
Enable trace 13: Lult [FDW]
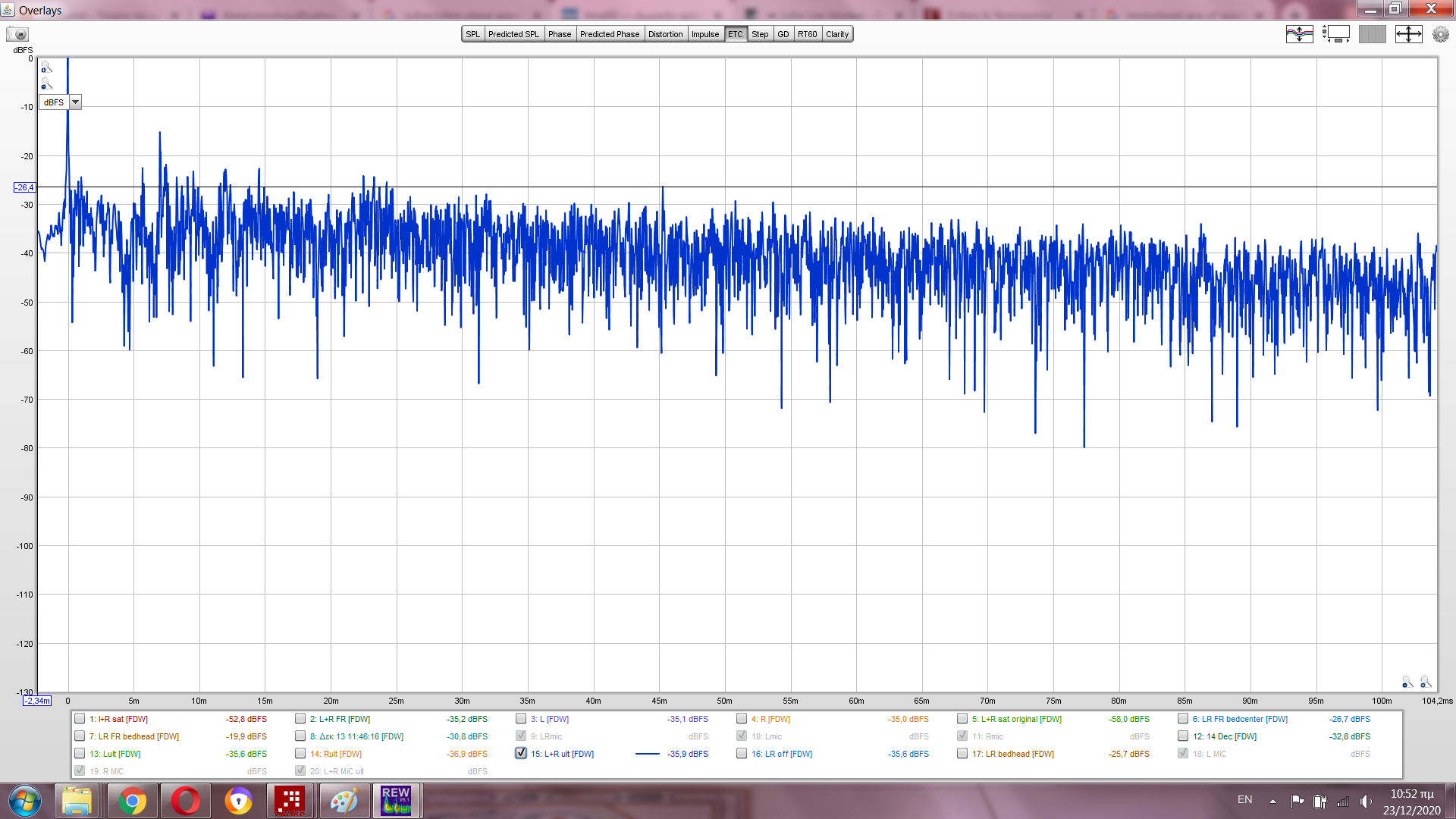80,754
